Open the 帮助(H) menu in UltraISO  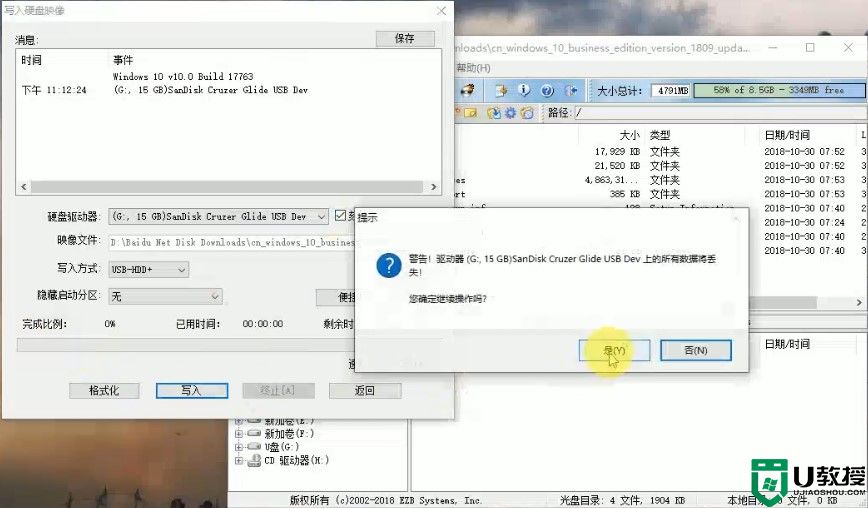[473, 68]
